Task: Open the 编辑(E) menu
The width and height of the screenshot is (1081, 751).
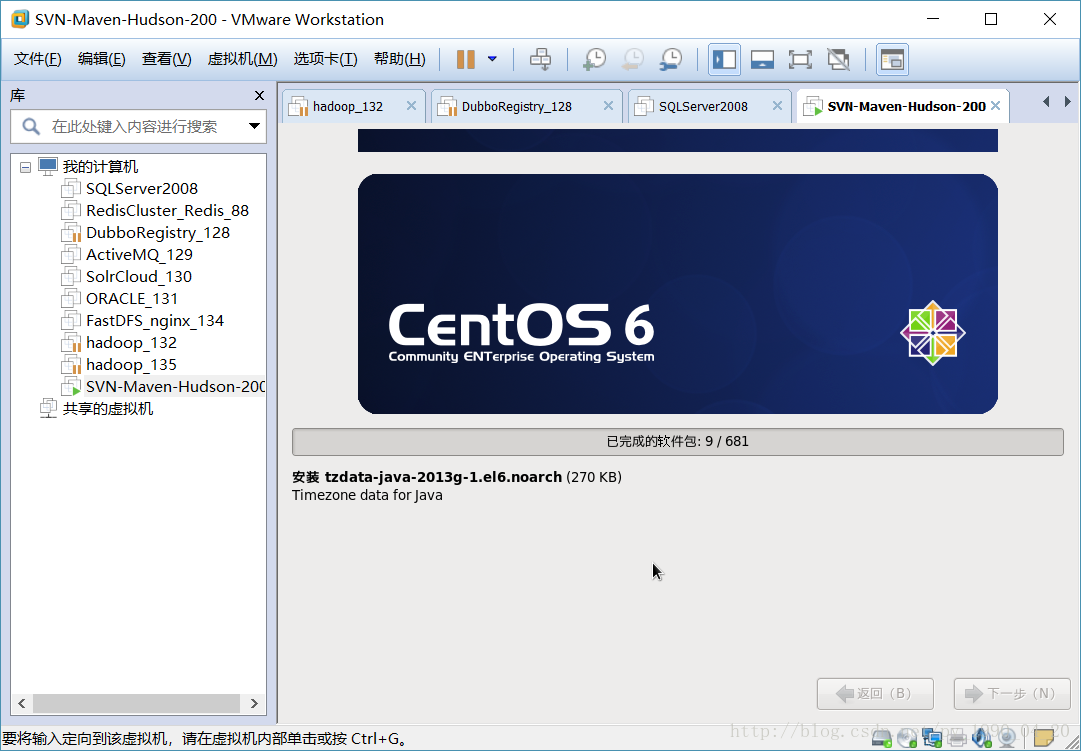Action: [x=101, y=59]
